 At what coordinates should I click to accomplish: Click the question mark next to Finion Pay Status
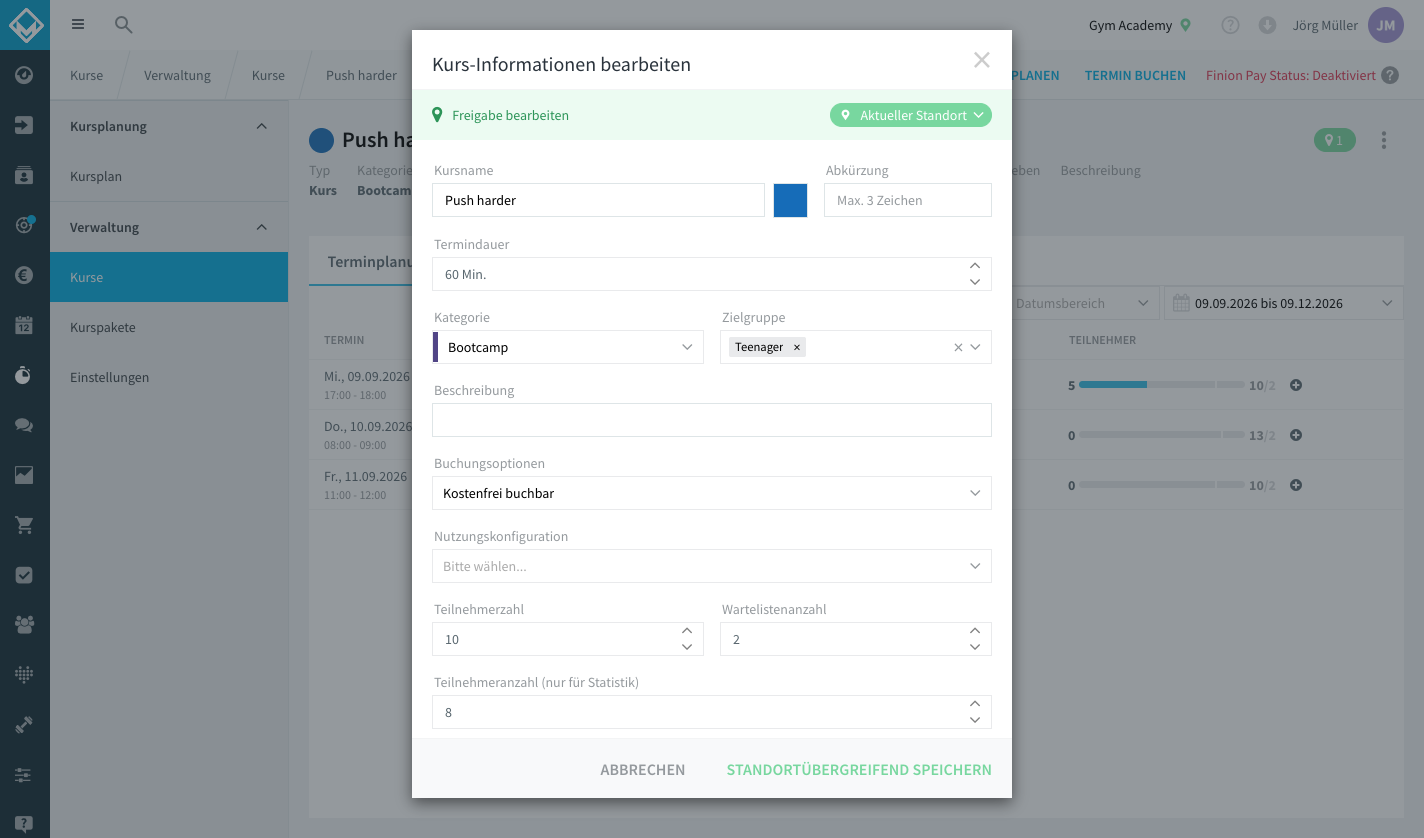click(1390, 75)
